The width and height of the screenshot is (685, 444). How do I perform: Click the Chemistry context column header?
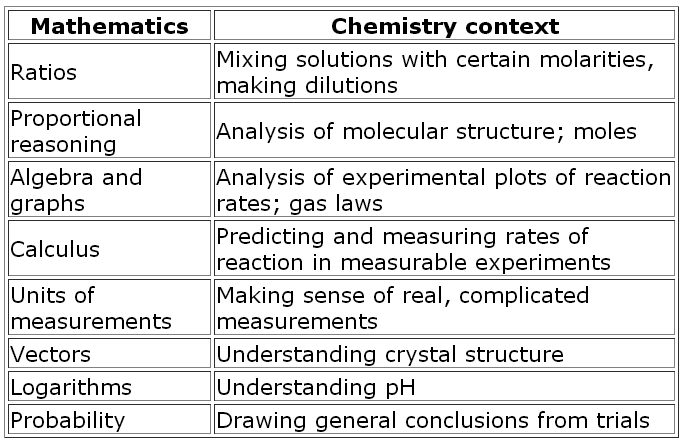pos(444,26)
